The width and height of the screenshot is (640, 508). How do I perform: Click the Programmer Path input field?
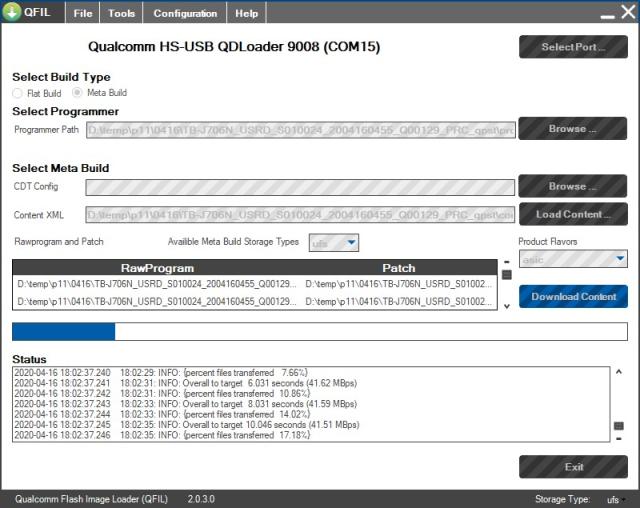point(300,130)
